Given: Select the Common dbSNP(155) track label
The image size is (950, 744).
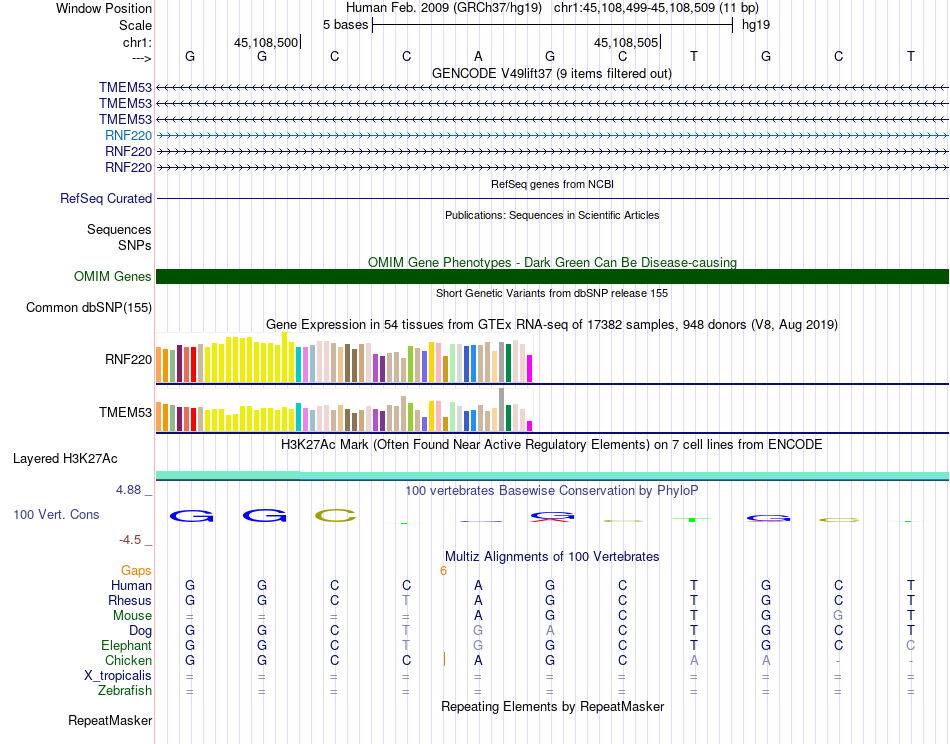Looking at the screenshot, I should tap(89, 308).
